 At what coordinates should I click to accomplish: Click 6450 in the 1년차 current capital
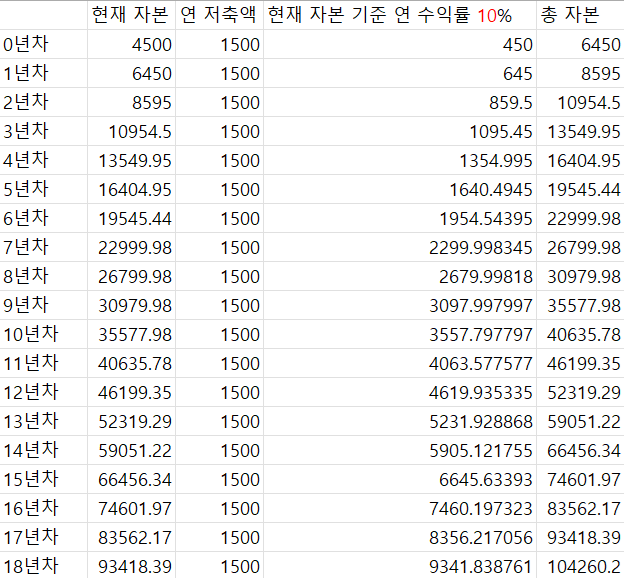coord(131,73)
